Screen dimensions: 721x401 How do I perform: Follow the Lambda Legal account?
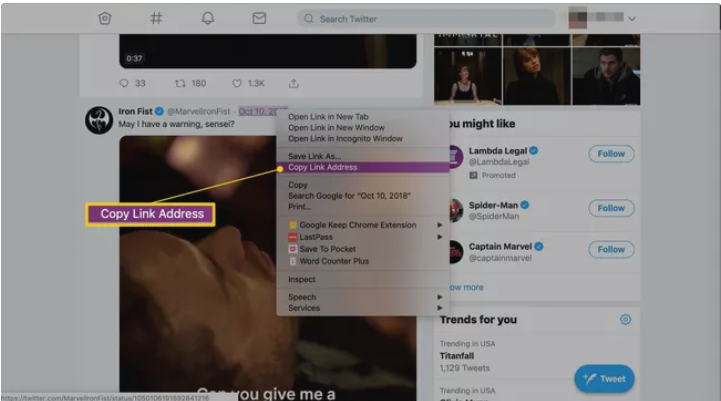pyautogui.click(x=611, y=154)
